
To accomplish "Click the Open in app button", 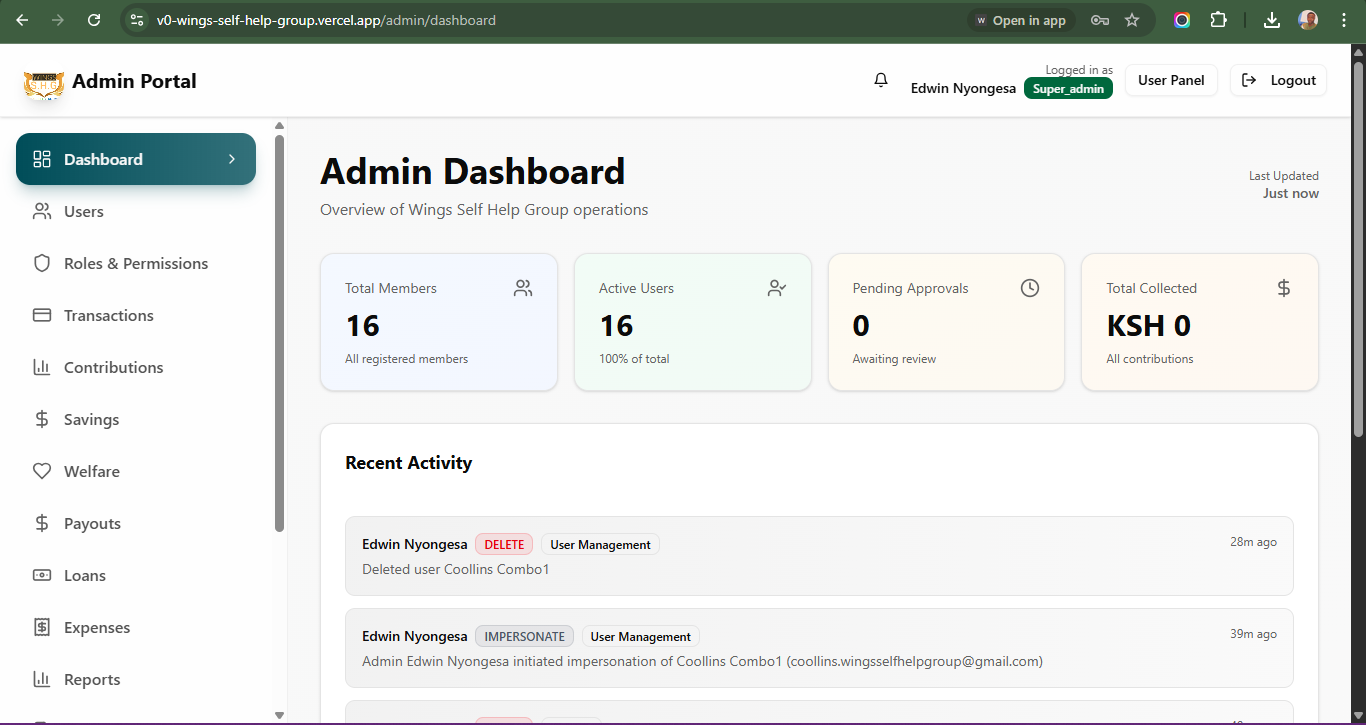I will (x=1020, y=20).
